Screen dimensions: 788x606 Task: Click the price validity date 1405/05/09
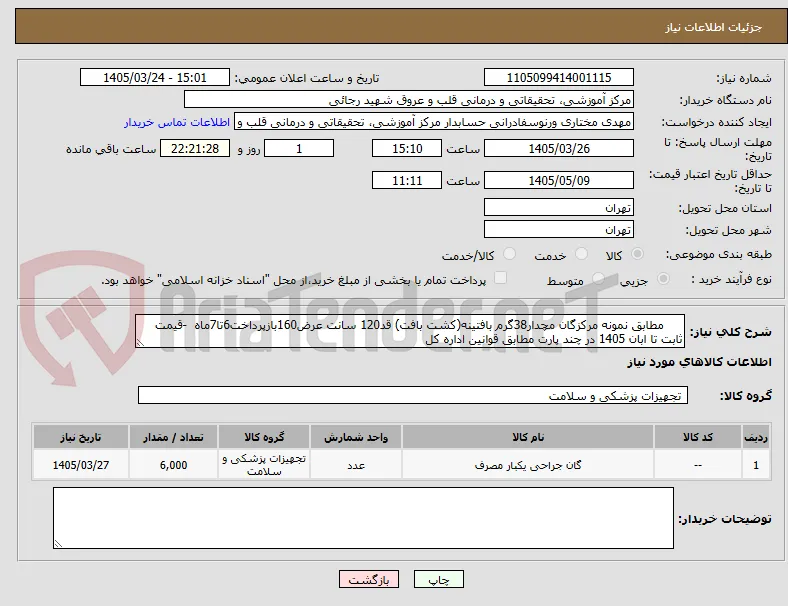click(559, 180)
